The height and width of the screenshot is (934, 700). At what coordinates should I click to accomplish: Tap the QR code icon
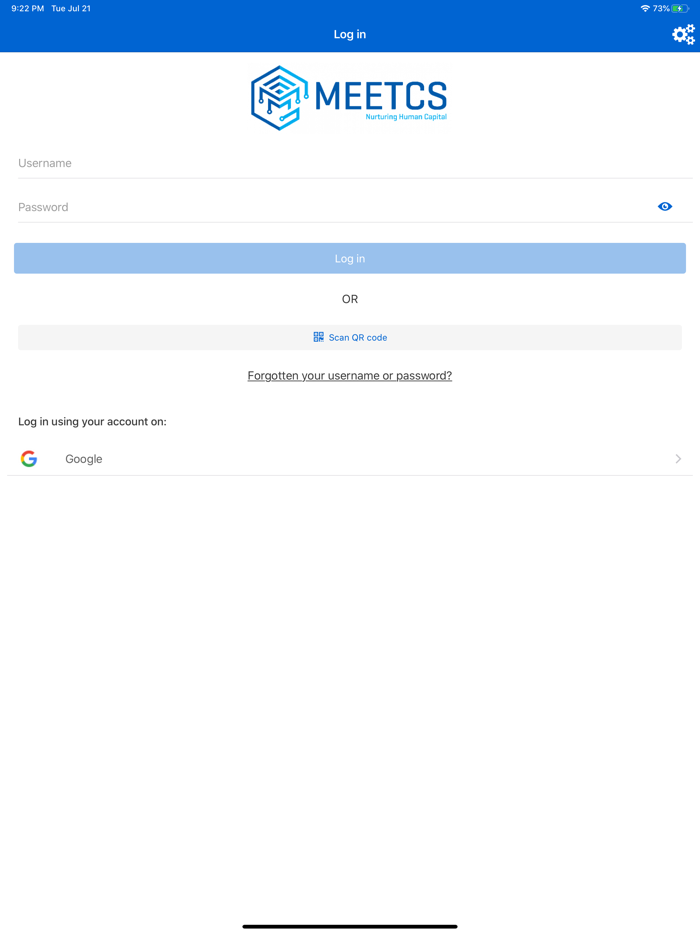click(x=318, y=337)
